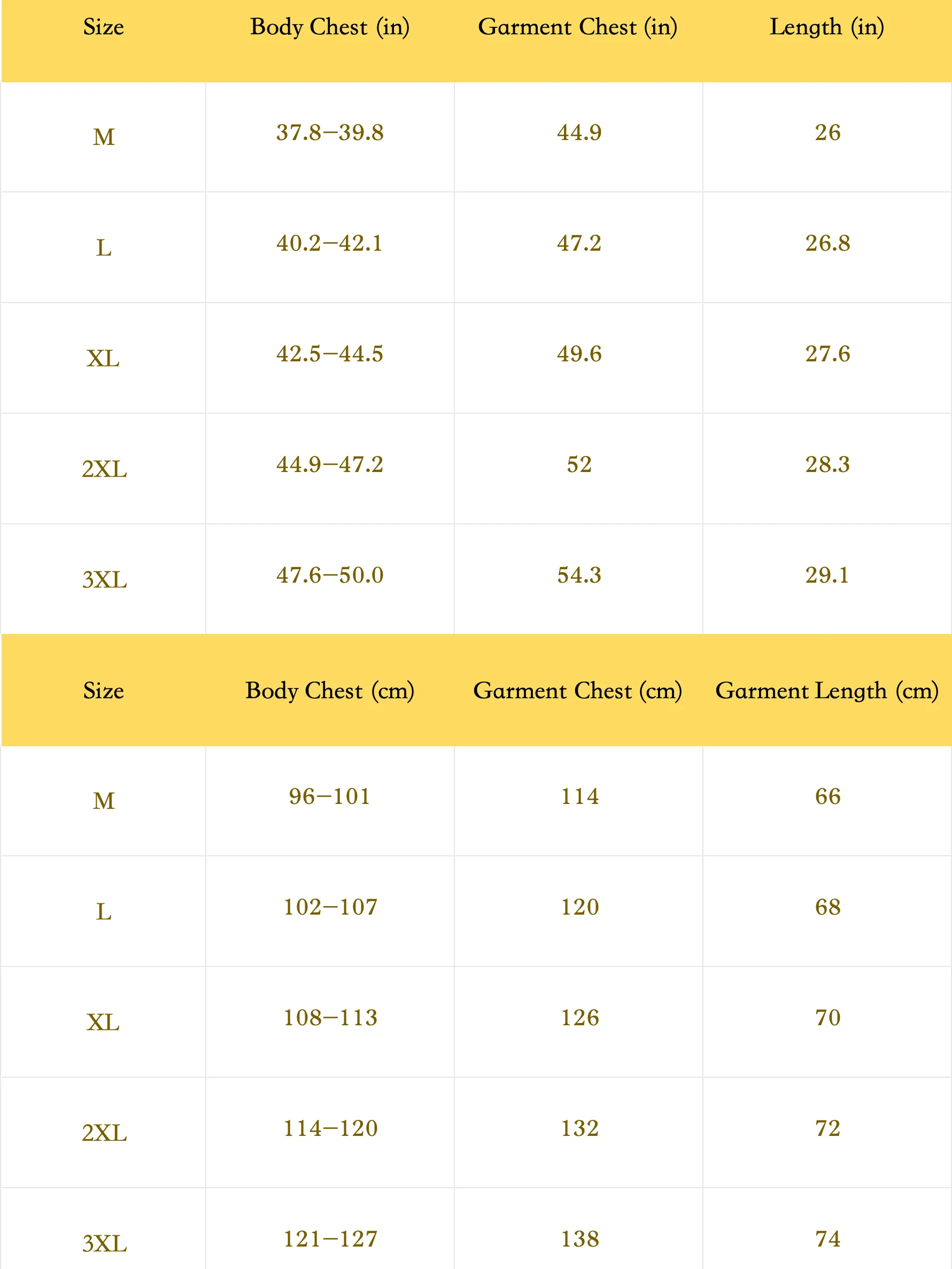The height and width of the screenshot is (1269, 952).
Task: Select the 54.3 garment chest cell
Action: pos(579,575)
